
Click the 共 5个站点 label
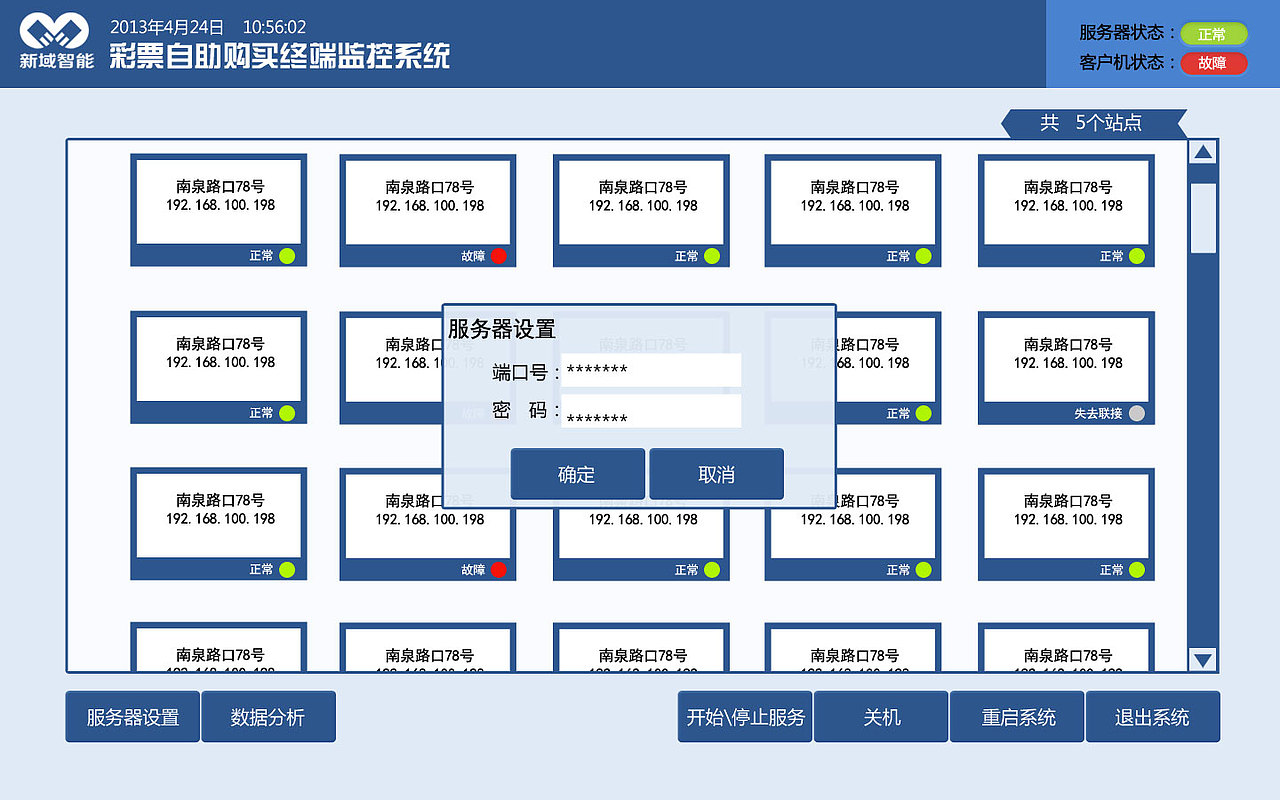click(x=1091, y=123)
